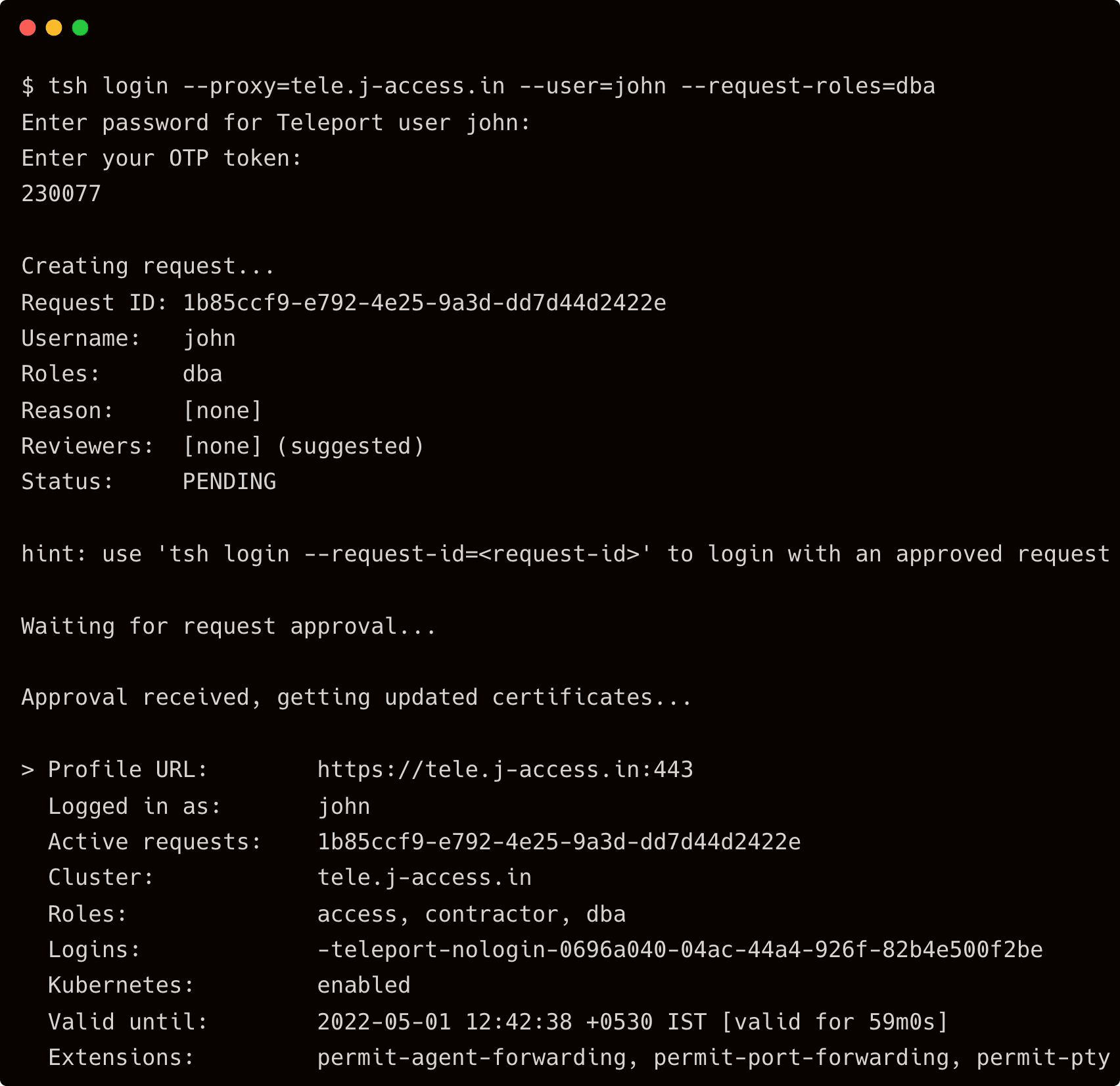Click the 'Creating request...' line
1120x1086 pixels.
coord(148,266)
